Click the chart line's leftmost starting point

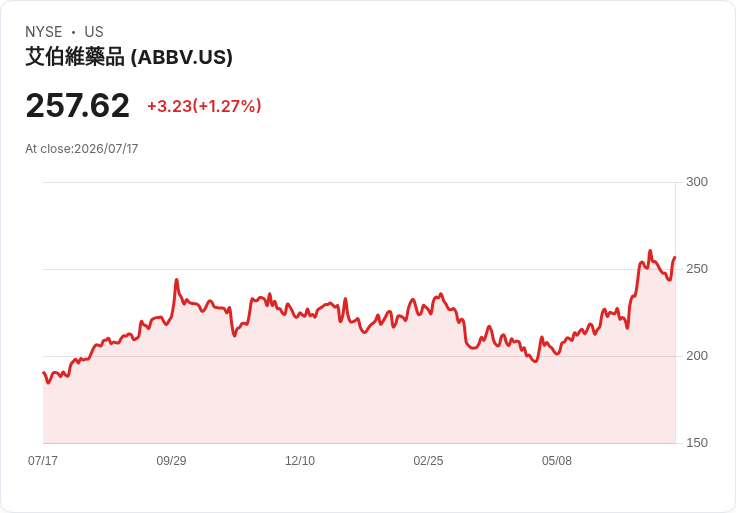pos(44,372)
